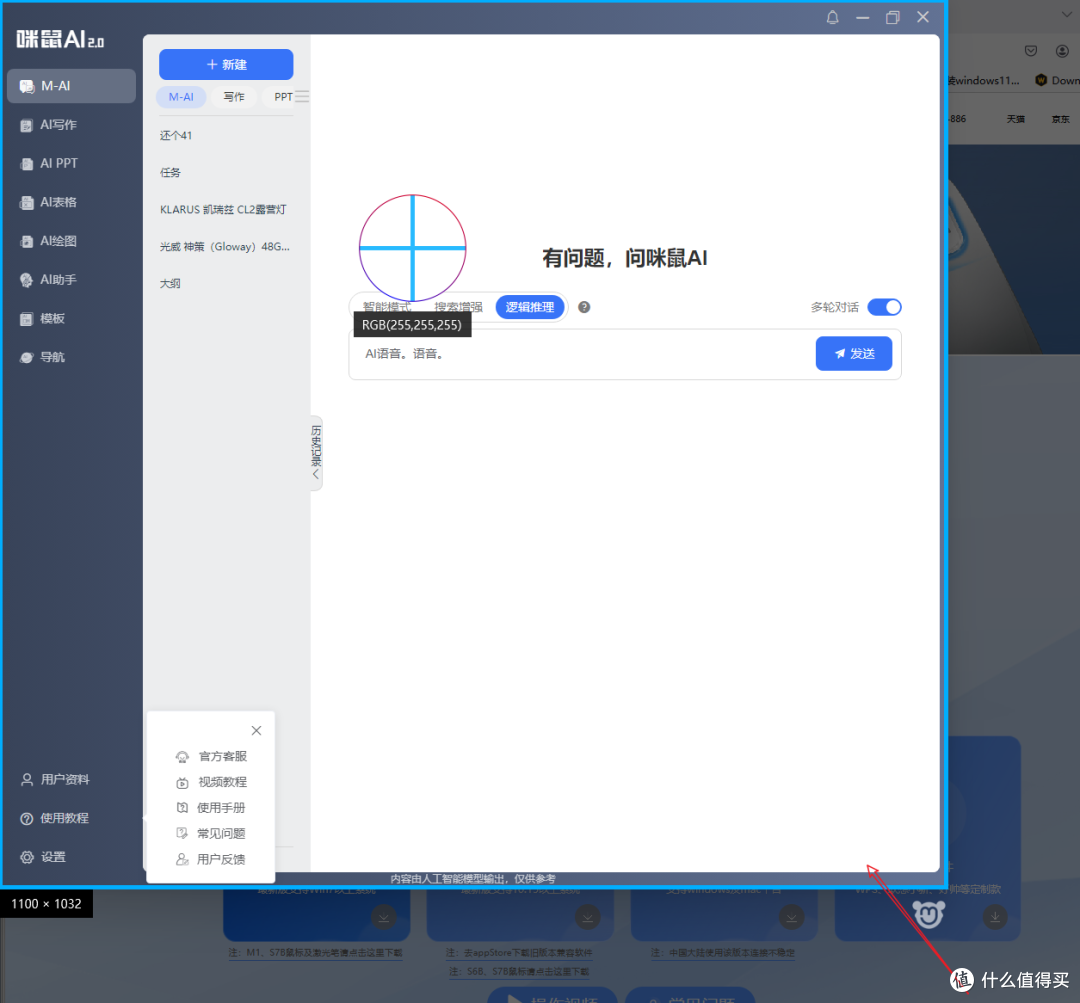The image size is (1080, 1003).
Task: Open history chat 光威 神策 (Gloway) 48G
Action: (226, 247)
